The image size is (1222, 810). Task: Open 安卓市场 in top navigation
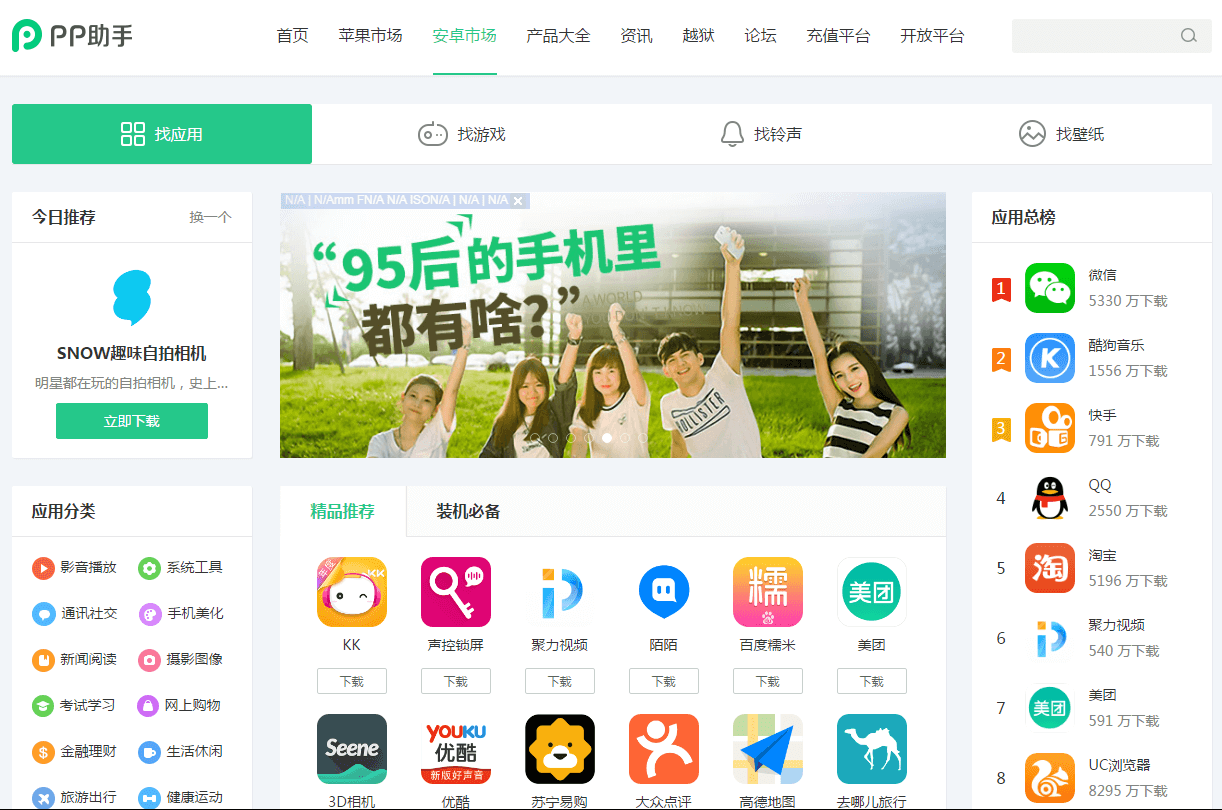pyautogui.click(x=465, y=36)
